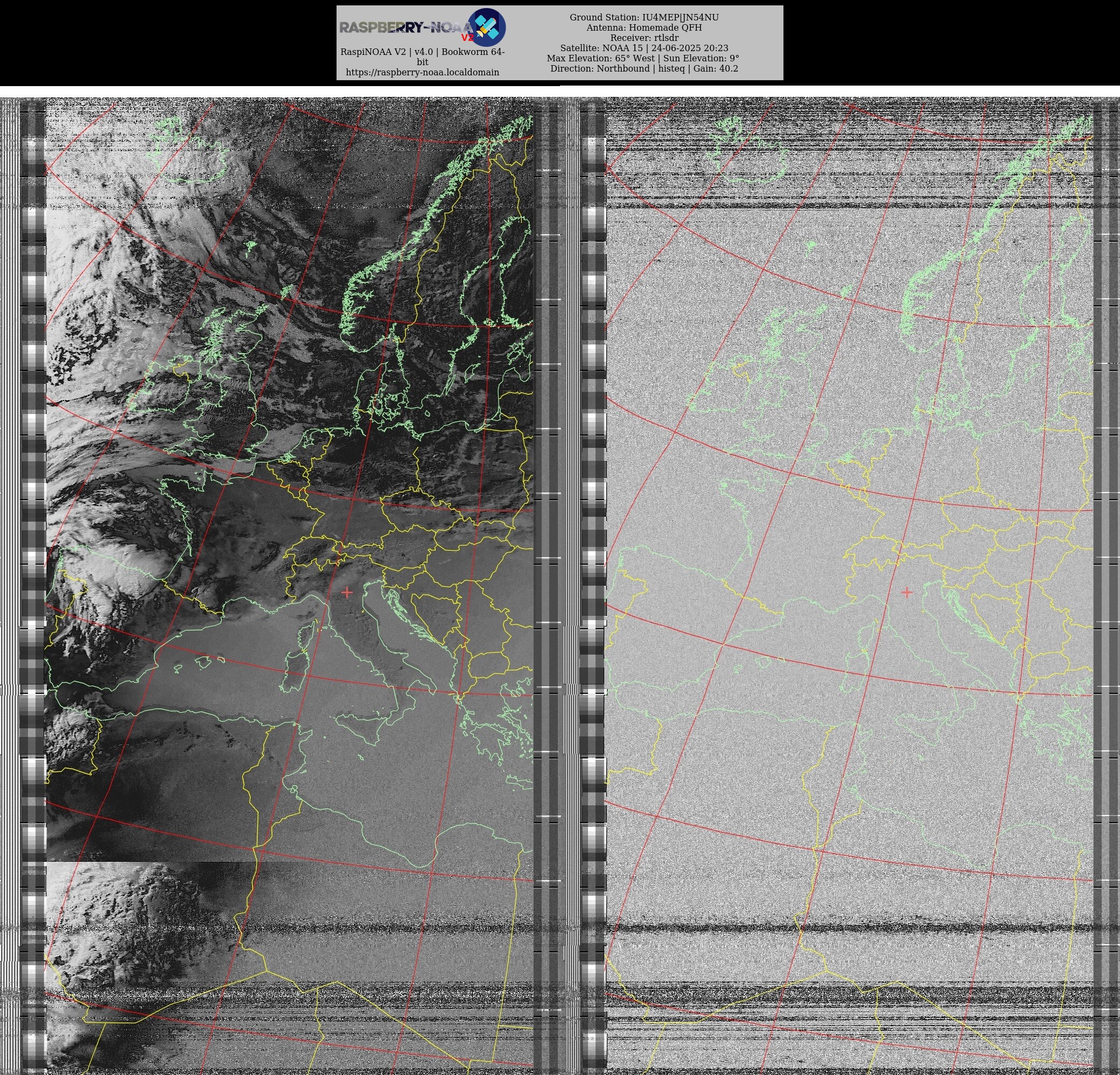Click 'Satellite: NOAA 15 | 24-06-2025 20:23' line
The width and height of the screenshot is (1120, 1075).
coord(644,48)
